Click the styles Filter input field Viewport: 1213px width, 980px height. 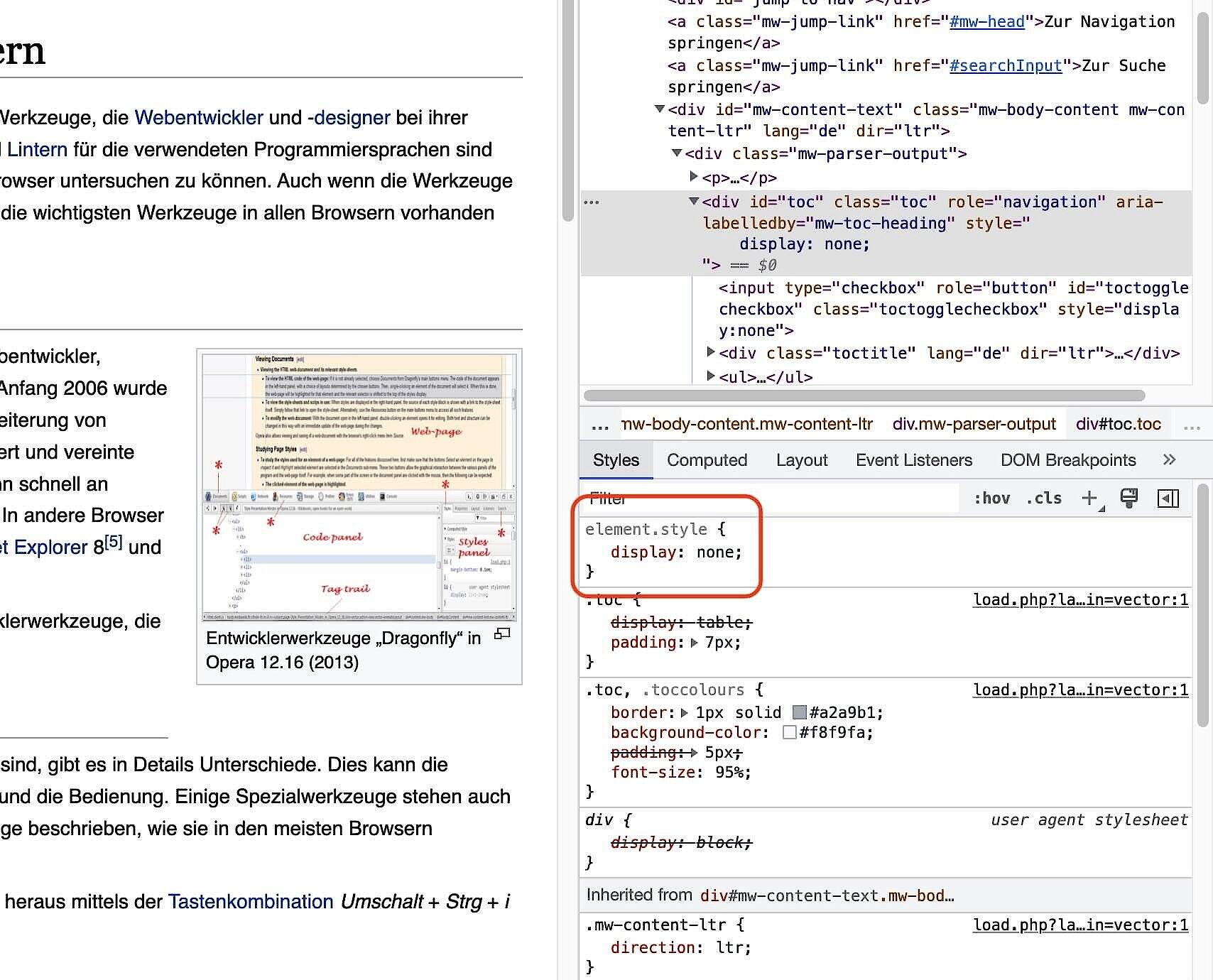(x=767, y=499)
